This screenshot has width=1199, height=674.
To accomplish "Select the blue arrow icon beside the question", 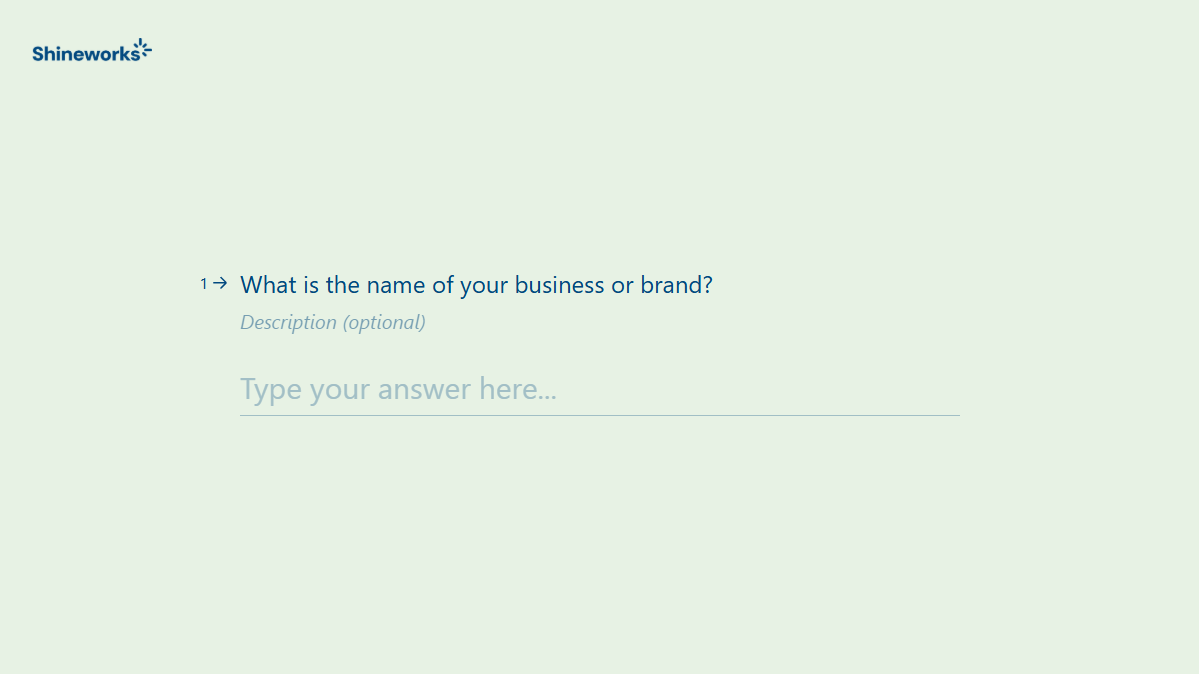I will [219, 283].
